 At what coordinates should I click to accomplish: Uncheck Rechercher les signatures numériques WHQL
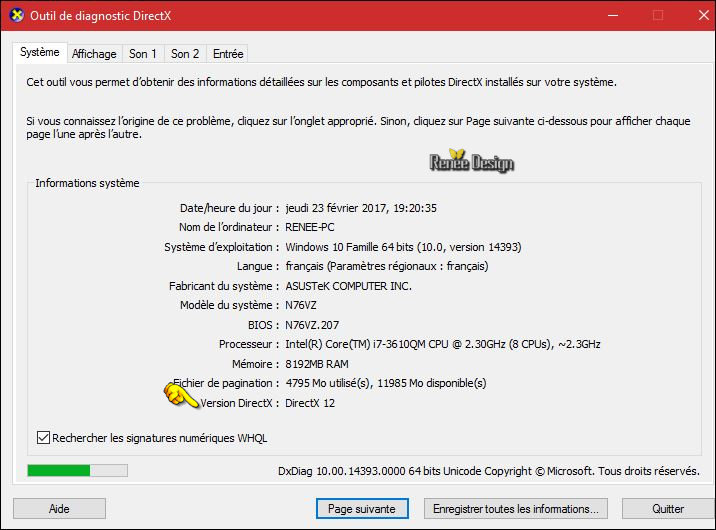coord(43,438)
